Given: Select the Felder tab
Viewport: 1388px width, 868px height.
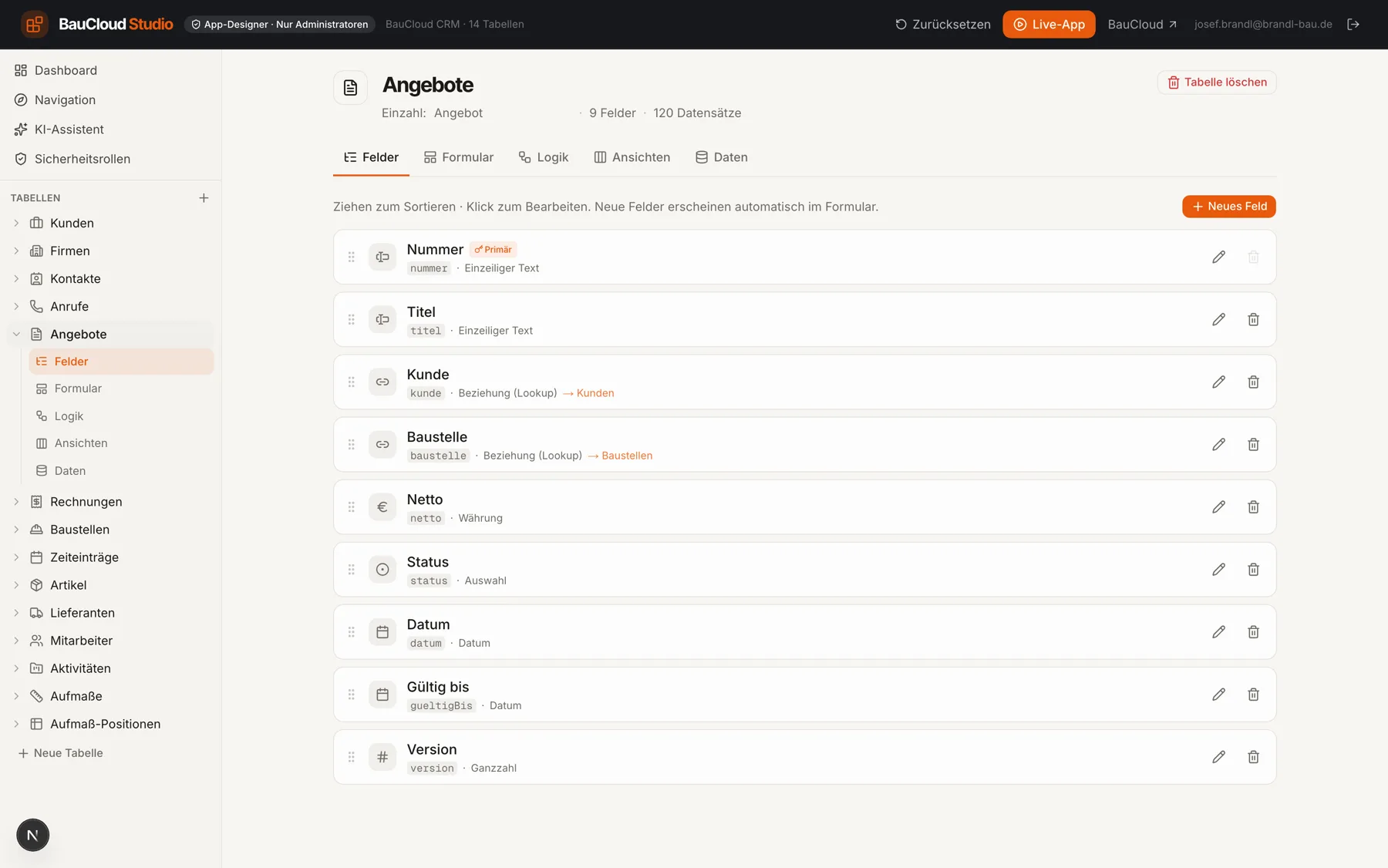Looking at the screenshot, I should [x=371, y=157].
